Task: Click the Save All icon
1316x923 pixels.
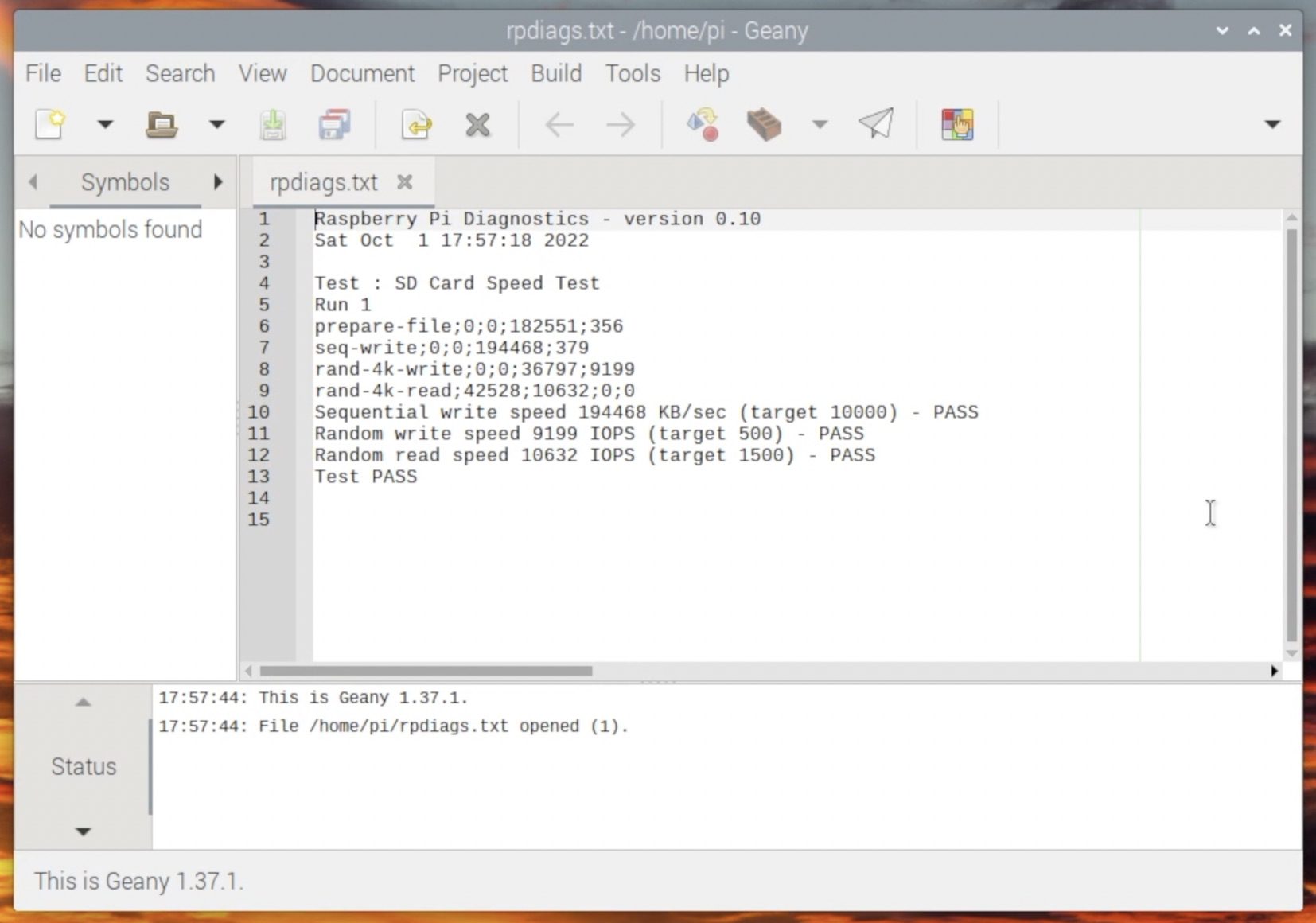Action: point(335,125)
